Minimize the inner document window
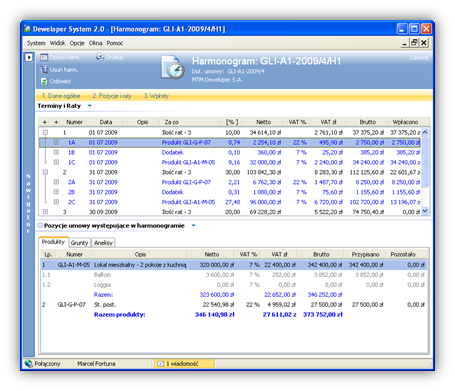The height and width of the screenshot is (391, 455). pyautogui.click(x=405, y=43)
